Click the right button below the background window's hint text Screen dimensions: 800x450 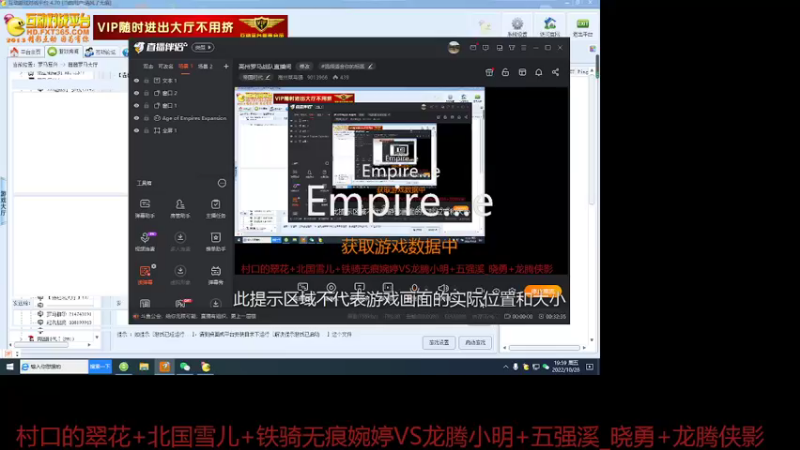pyautogui.click(x=475, y=343)
